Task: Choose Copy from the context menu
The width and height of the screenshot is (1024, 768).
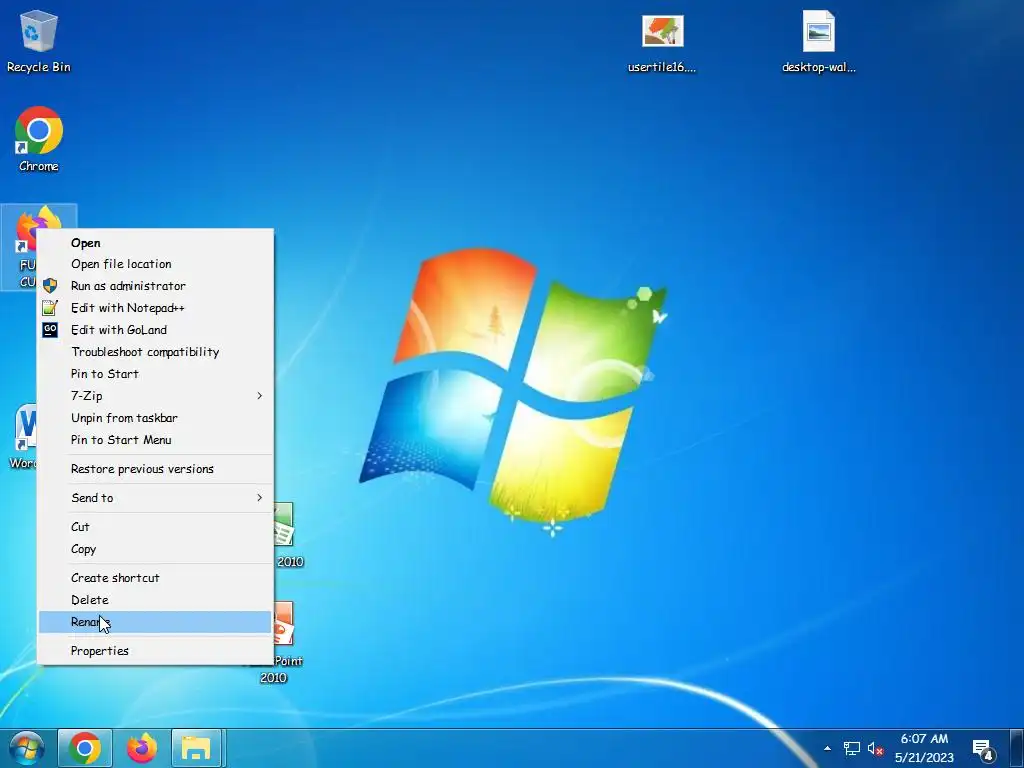Action: click(155, 549)
